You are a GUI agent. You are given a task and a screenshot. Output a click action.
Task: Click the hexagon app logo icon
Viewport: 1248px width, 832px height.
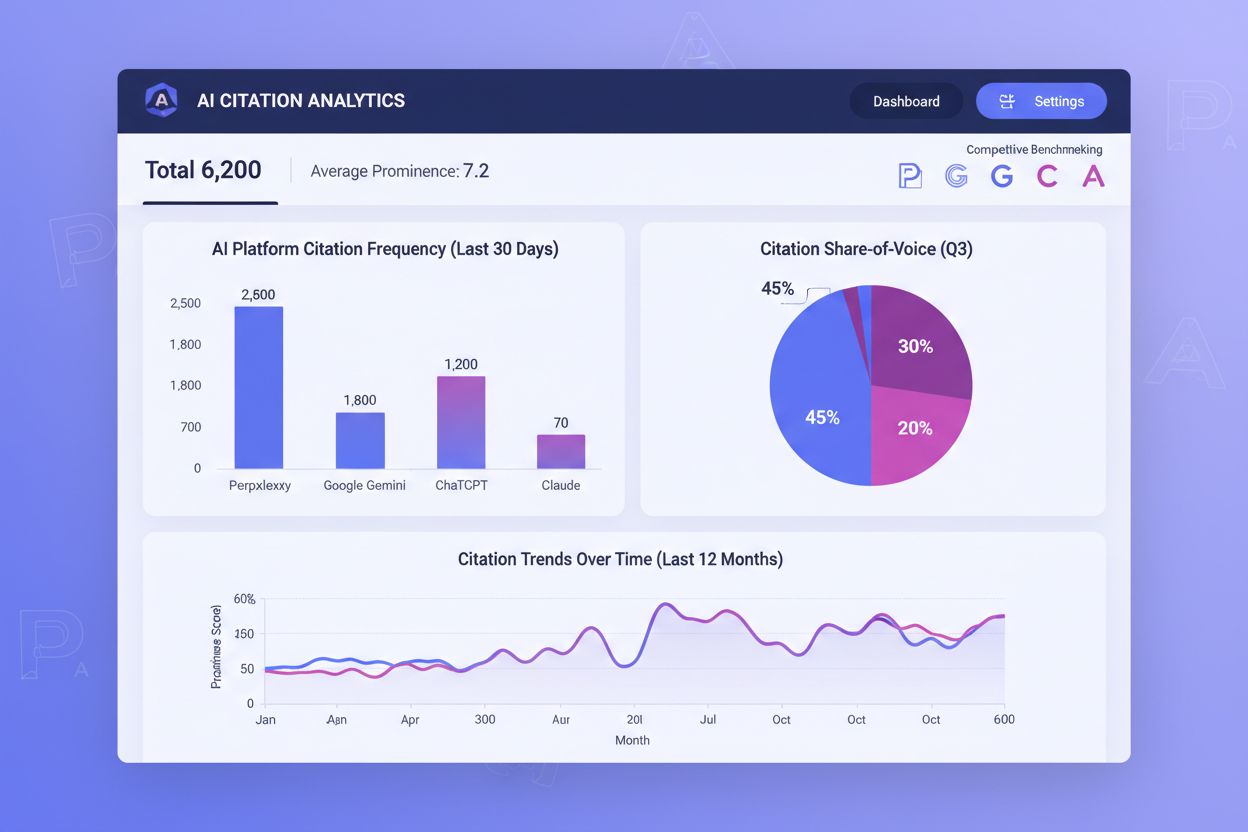[161, 100]
